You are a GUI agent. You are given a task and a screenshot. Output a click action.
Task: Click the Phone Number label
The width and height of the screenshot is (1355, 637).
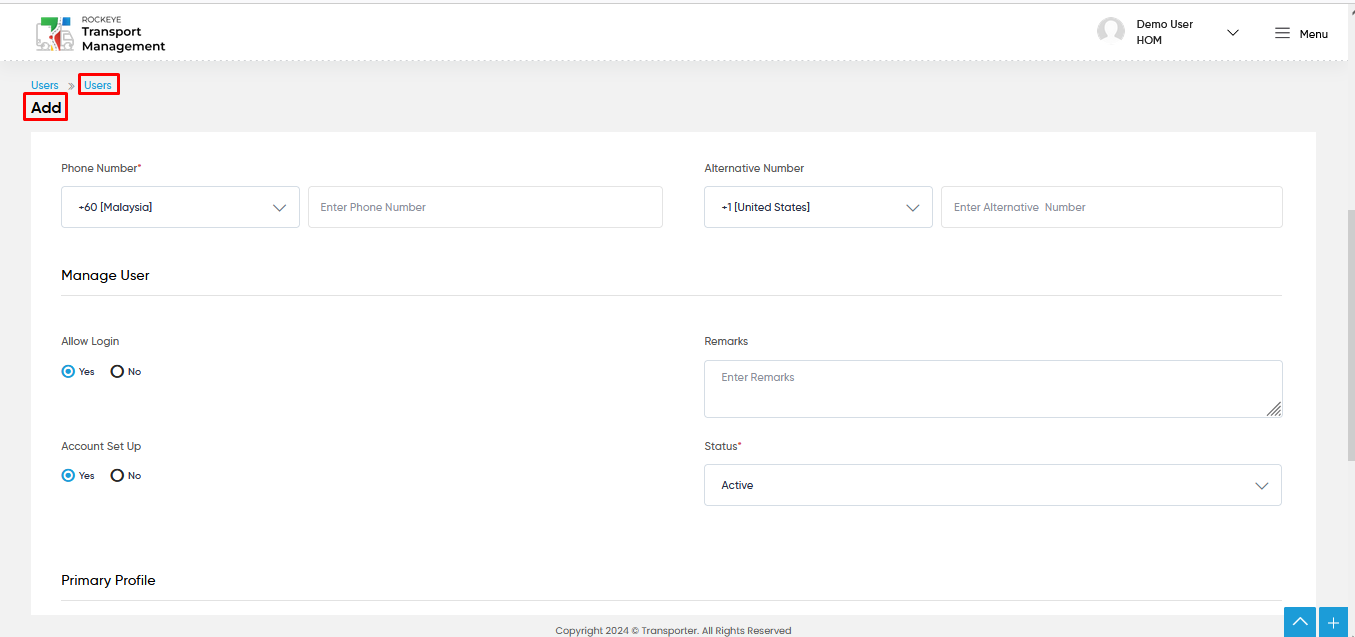pyautogui.click(x=101, y=168)
